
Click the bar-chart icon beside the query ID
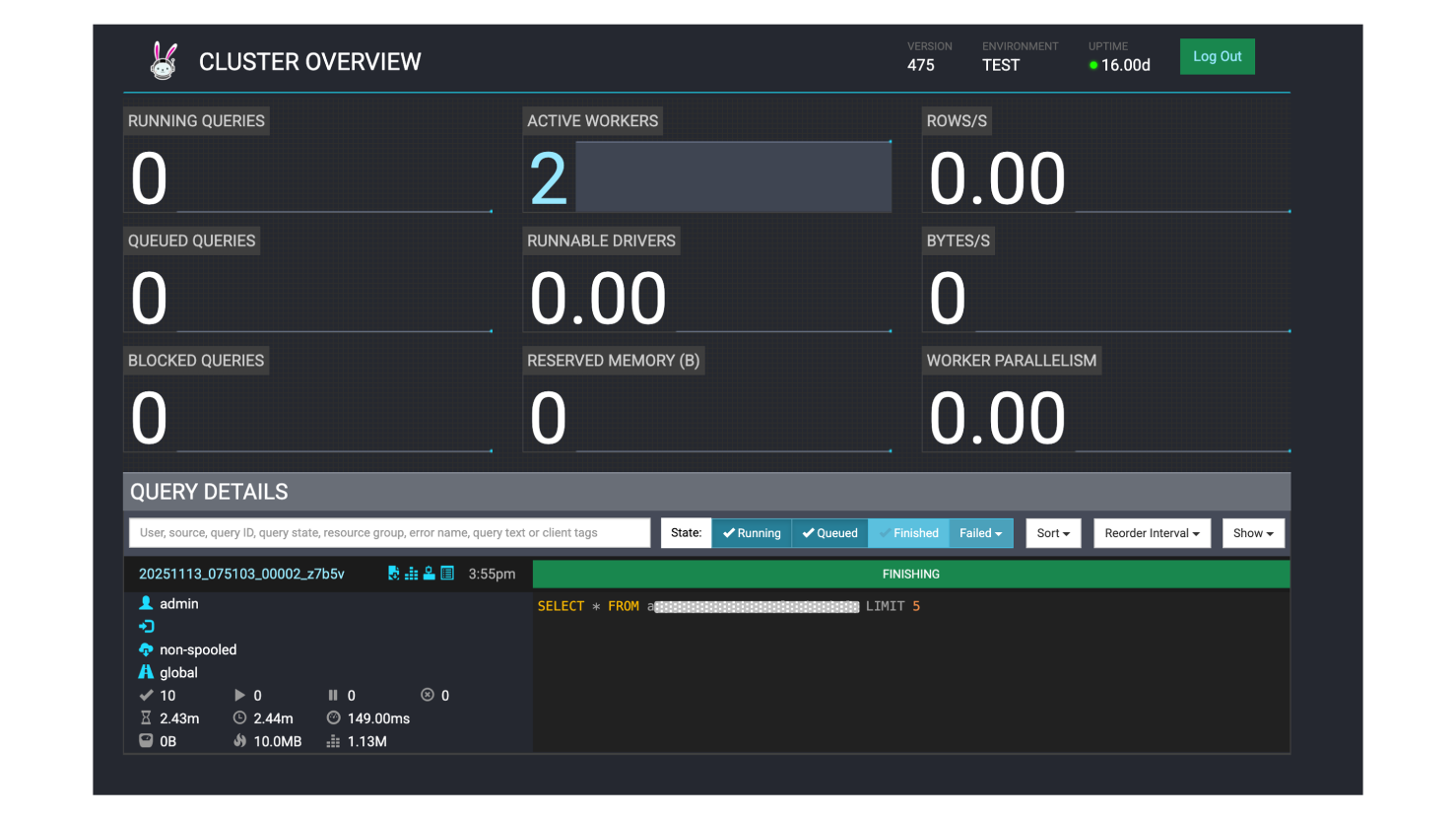(x=412, y=574)
